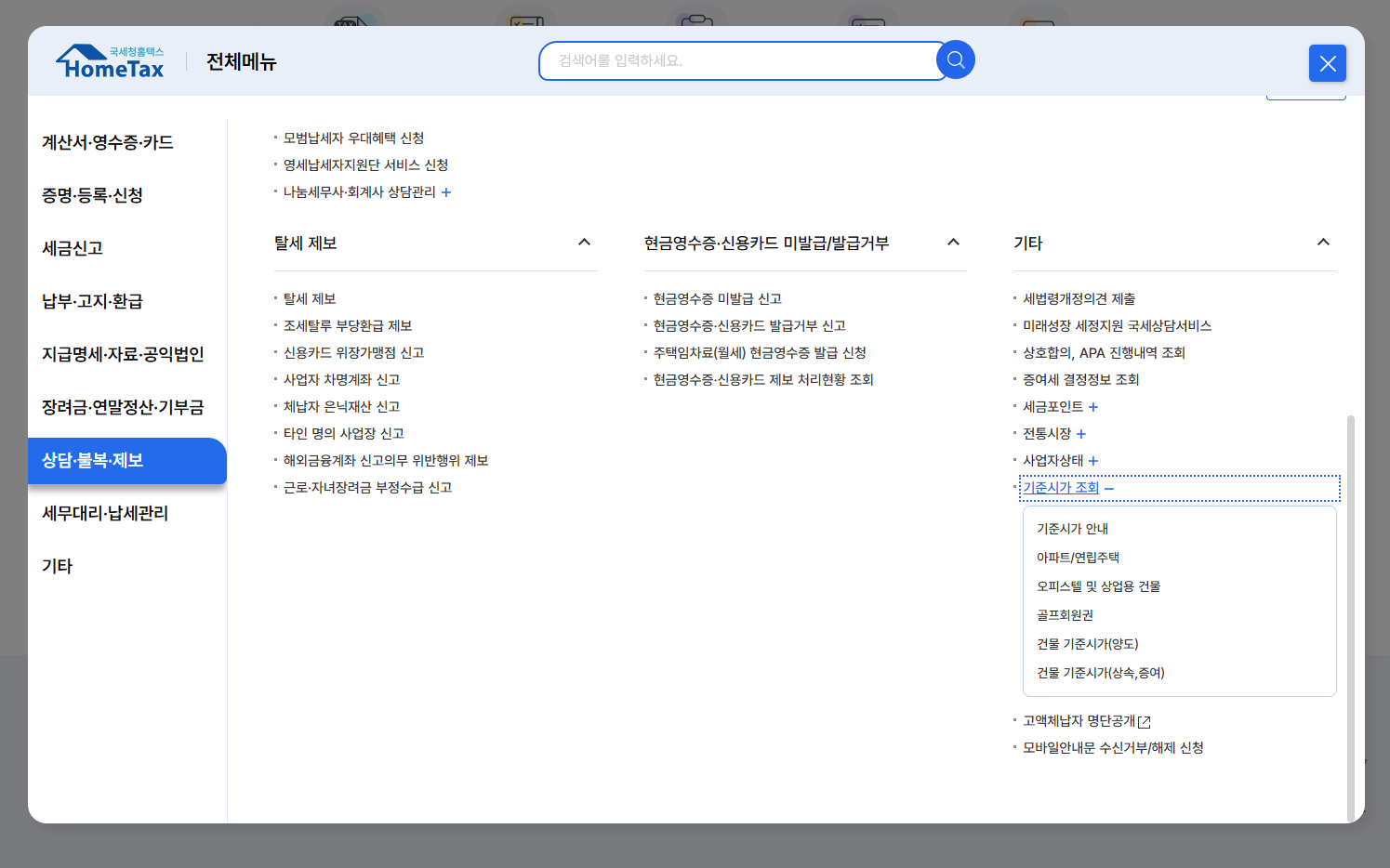The image size is (1390, 868).
Task: Collapse 현금영수증·신용카드 미발급/발급거부 section chevron
Action: tap(953, 243)
